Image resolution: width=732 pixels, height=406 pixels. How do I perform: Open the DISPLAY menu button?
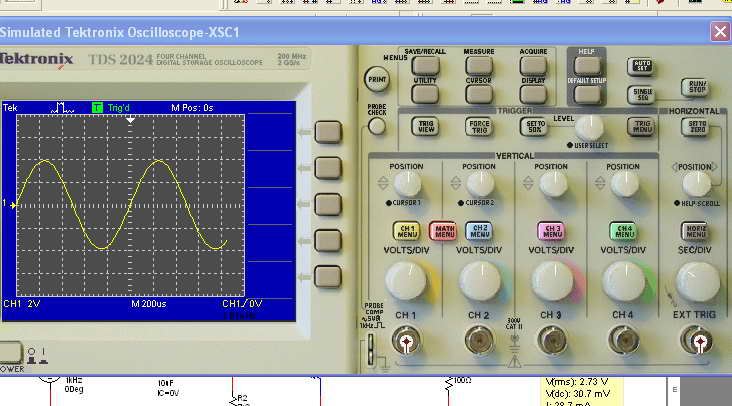pos(533,95)
